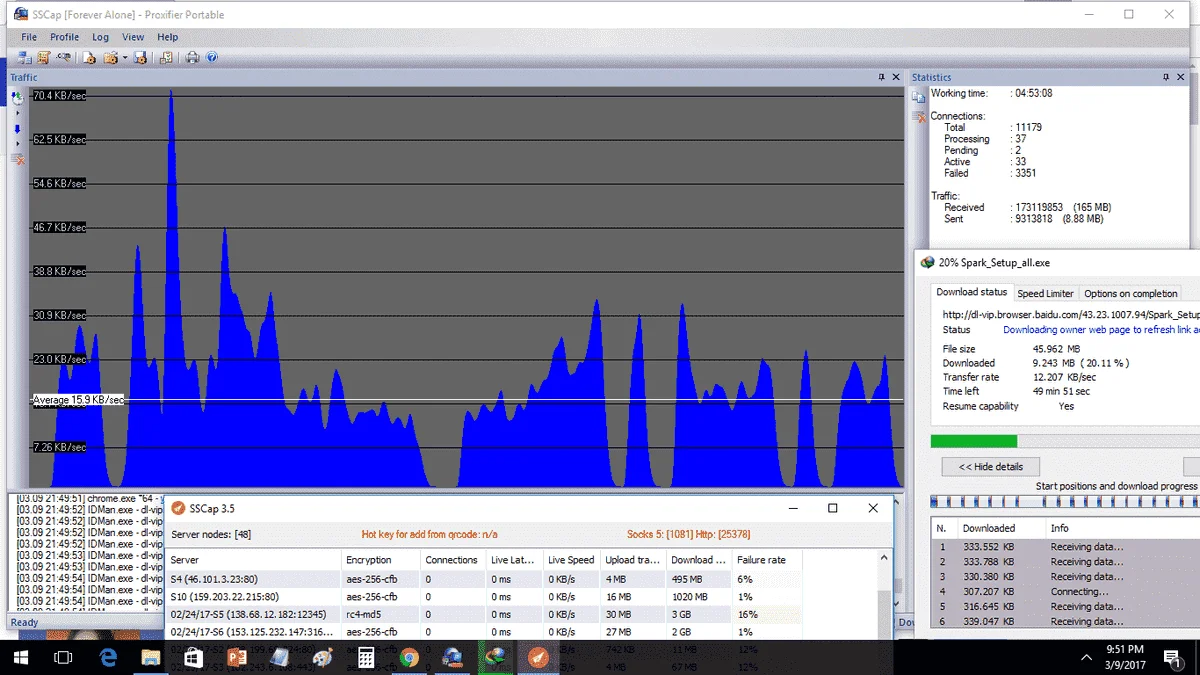
Task: Click the print toolbar icon
Action: [x=192, y=58]
